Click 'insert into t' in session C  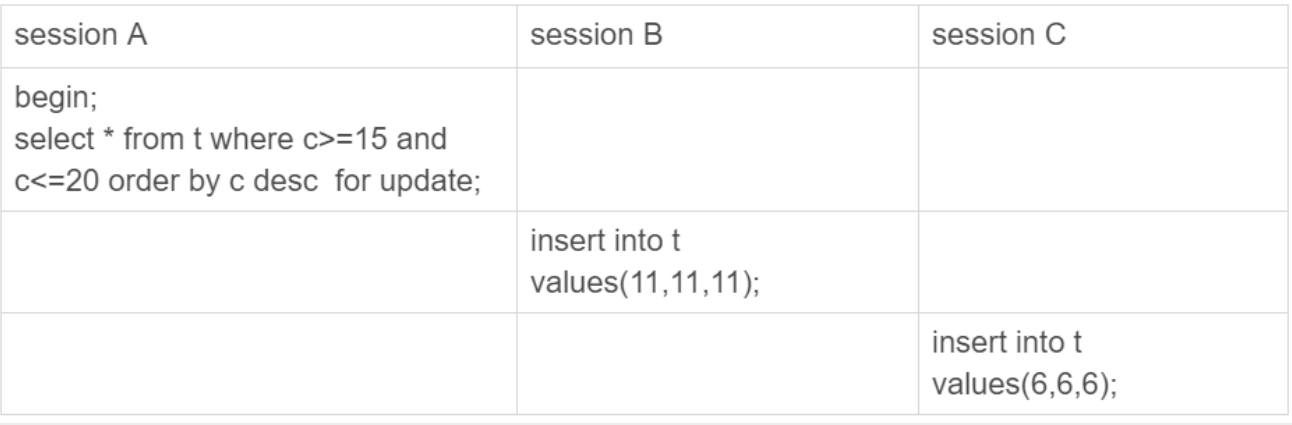(x=990, y=346)
